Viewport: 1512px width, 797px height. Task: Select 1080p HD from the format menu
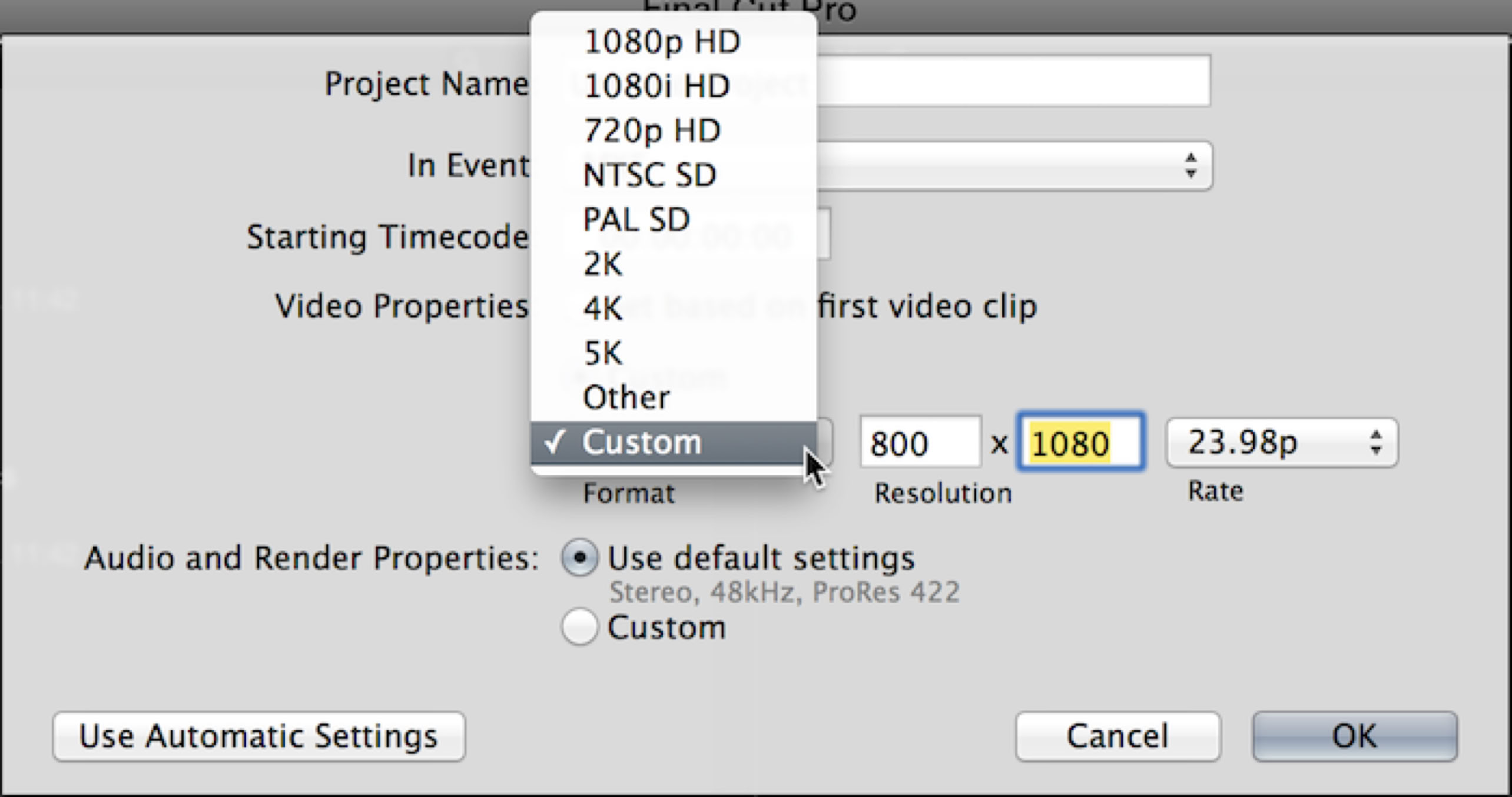(x=662, y=42)
